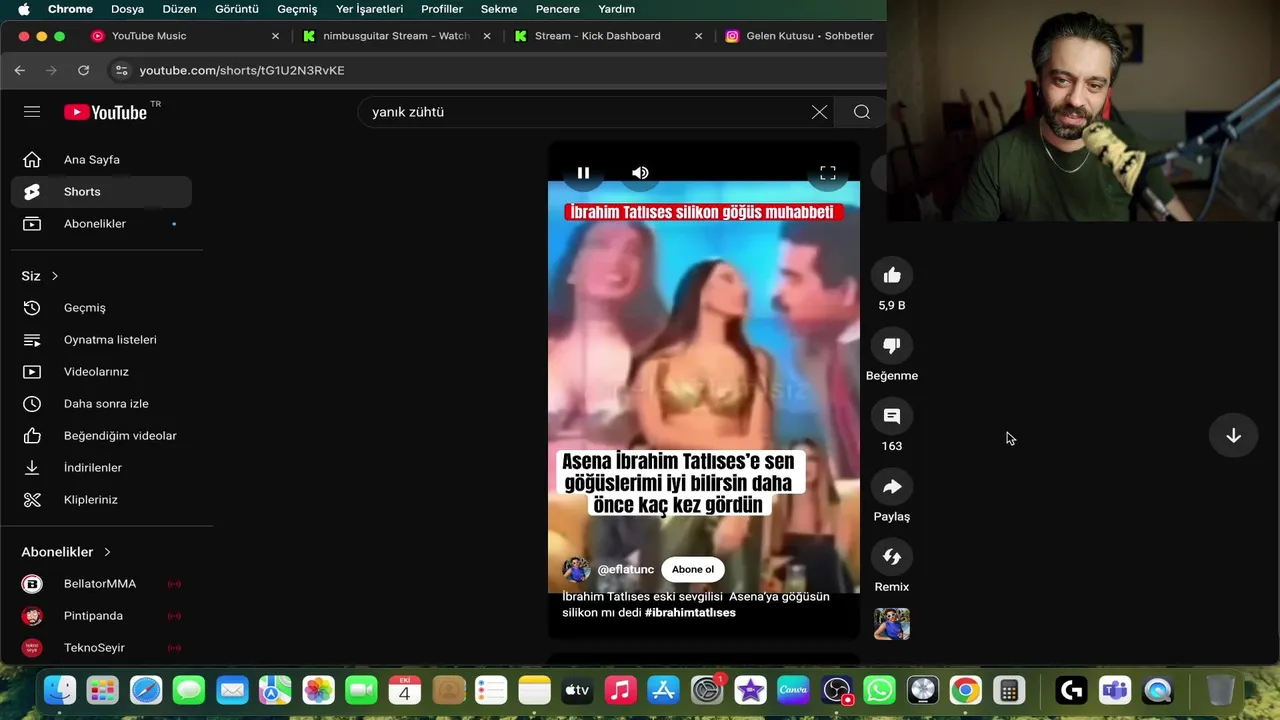
Task: Open the TeknoSeyir subscription
Action: (x=101, y=648)
